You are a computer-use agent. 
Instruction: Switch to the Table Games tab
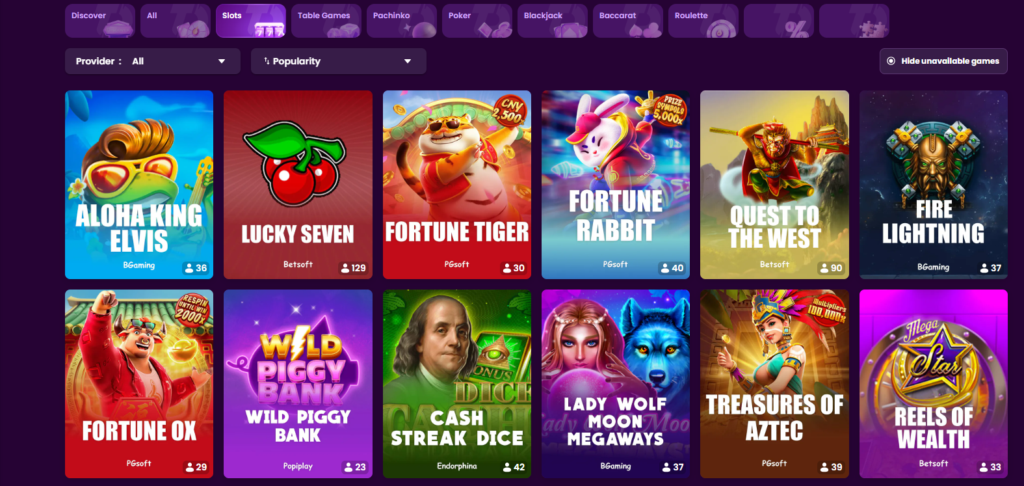click(326, 21)
